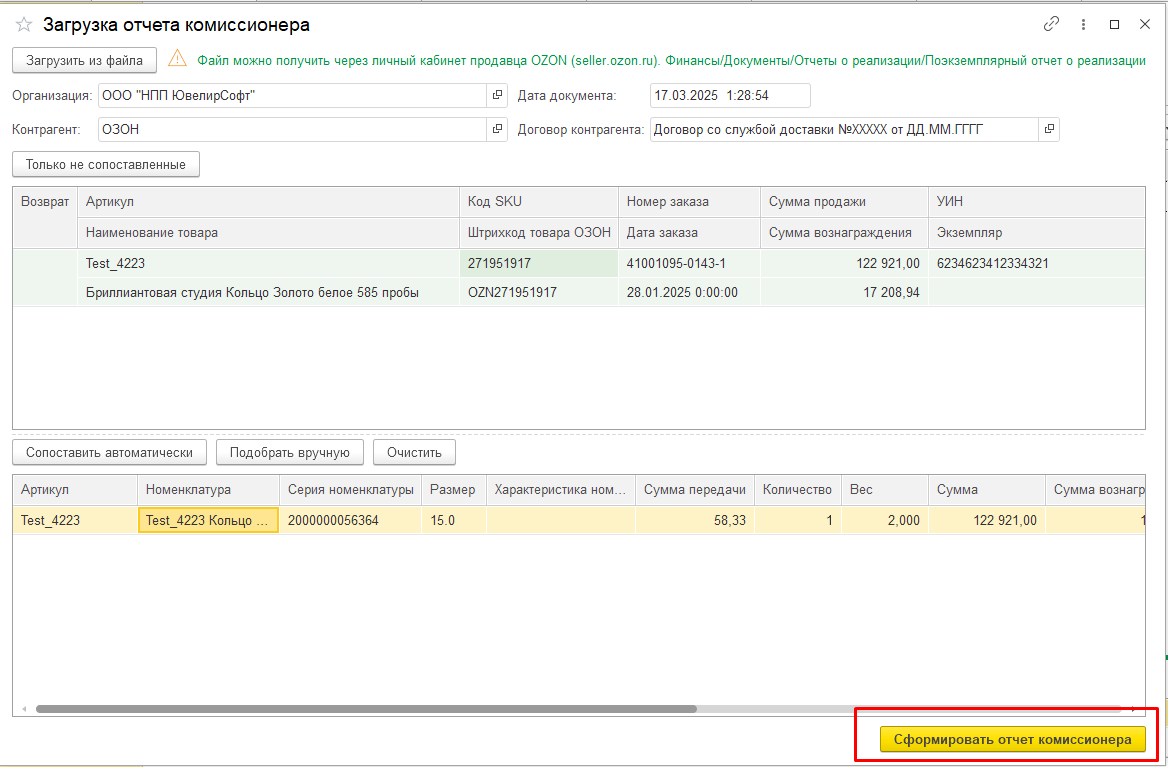Select order date 28.01.2025 0:00:00

pos(689,293)
